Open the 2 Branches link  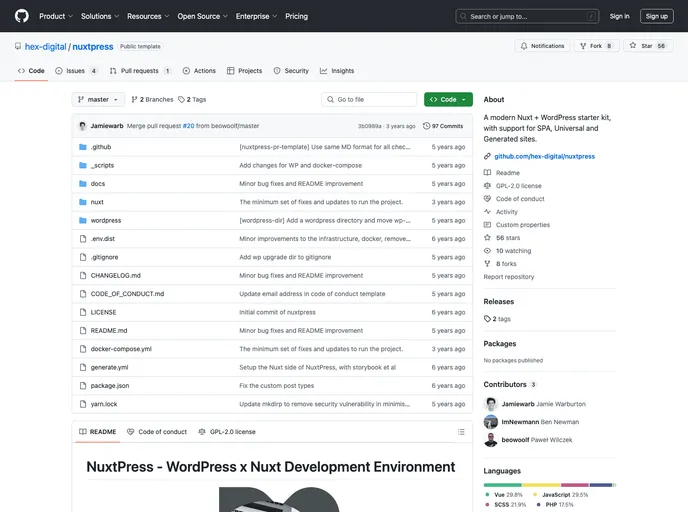pyautogui.click(x=152, y=100)
